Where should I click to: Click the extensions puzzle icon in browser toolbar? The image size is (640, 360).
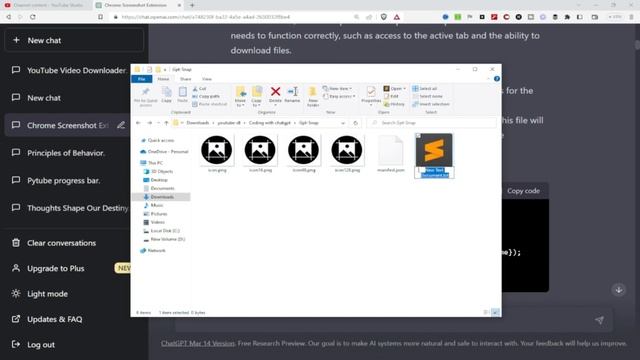pyautogui.click(x=567, y=17)
